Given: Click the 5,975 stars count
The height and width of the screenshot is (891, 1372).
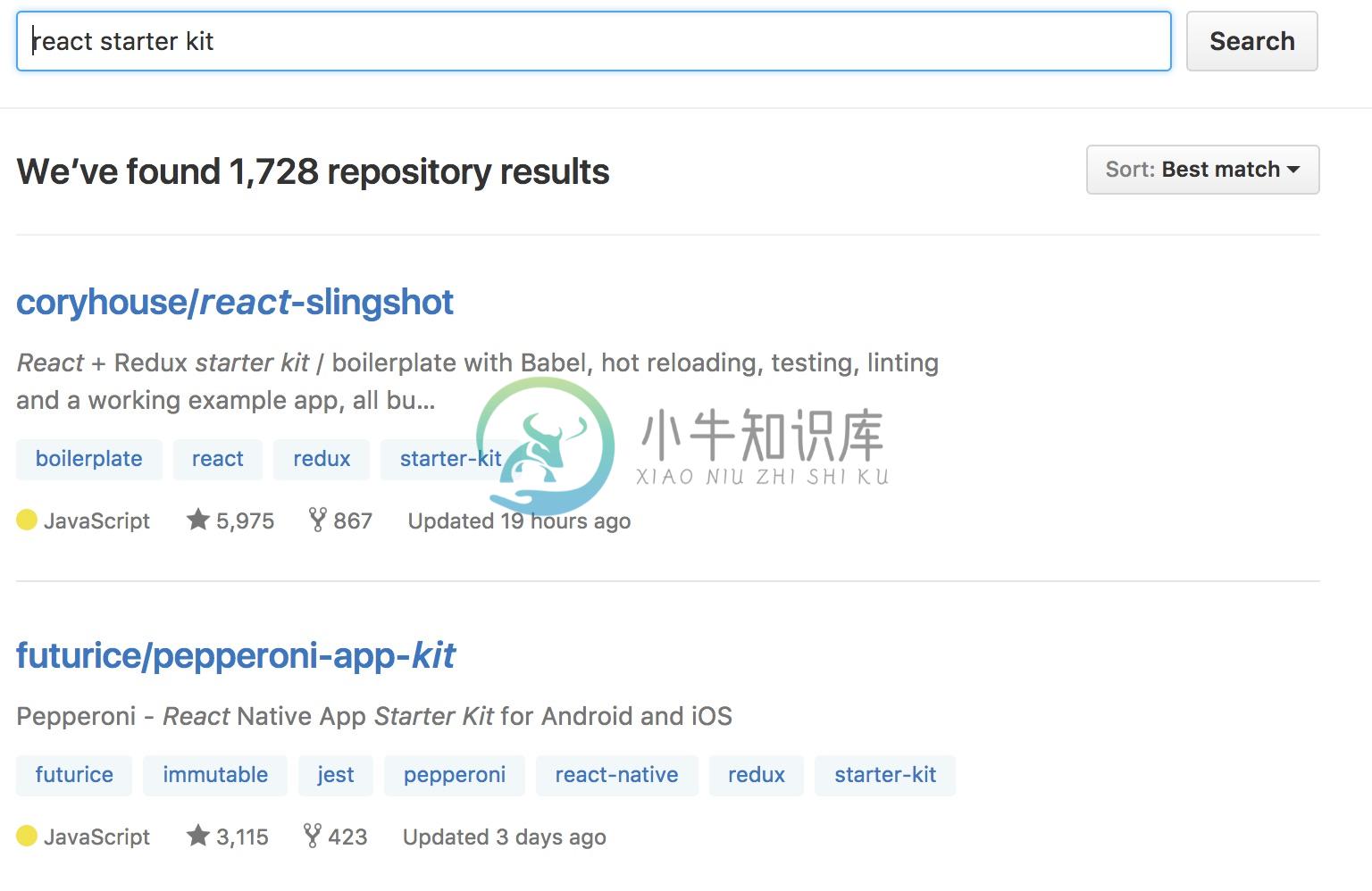Looking at the screenshot, I should point(246,521).
